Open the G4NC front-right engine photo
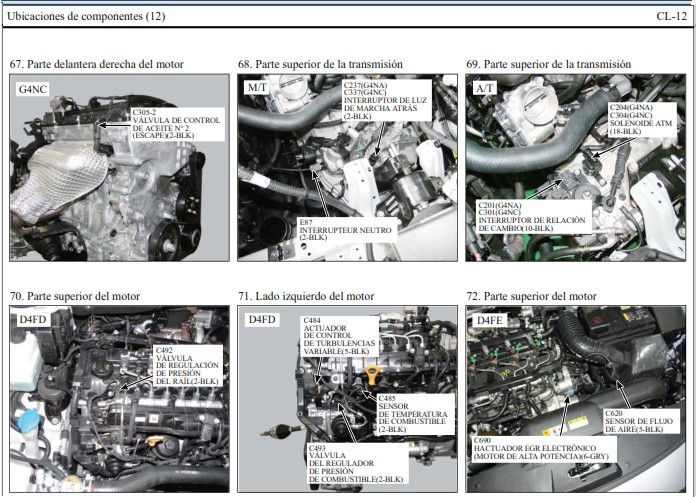The image size is (697, 497). tap(120, 168)
